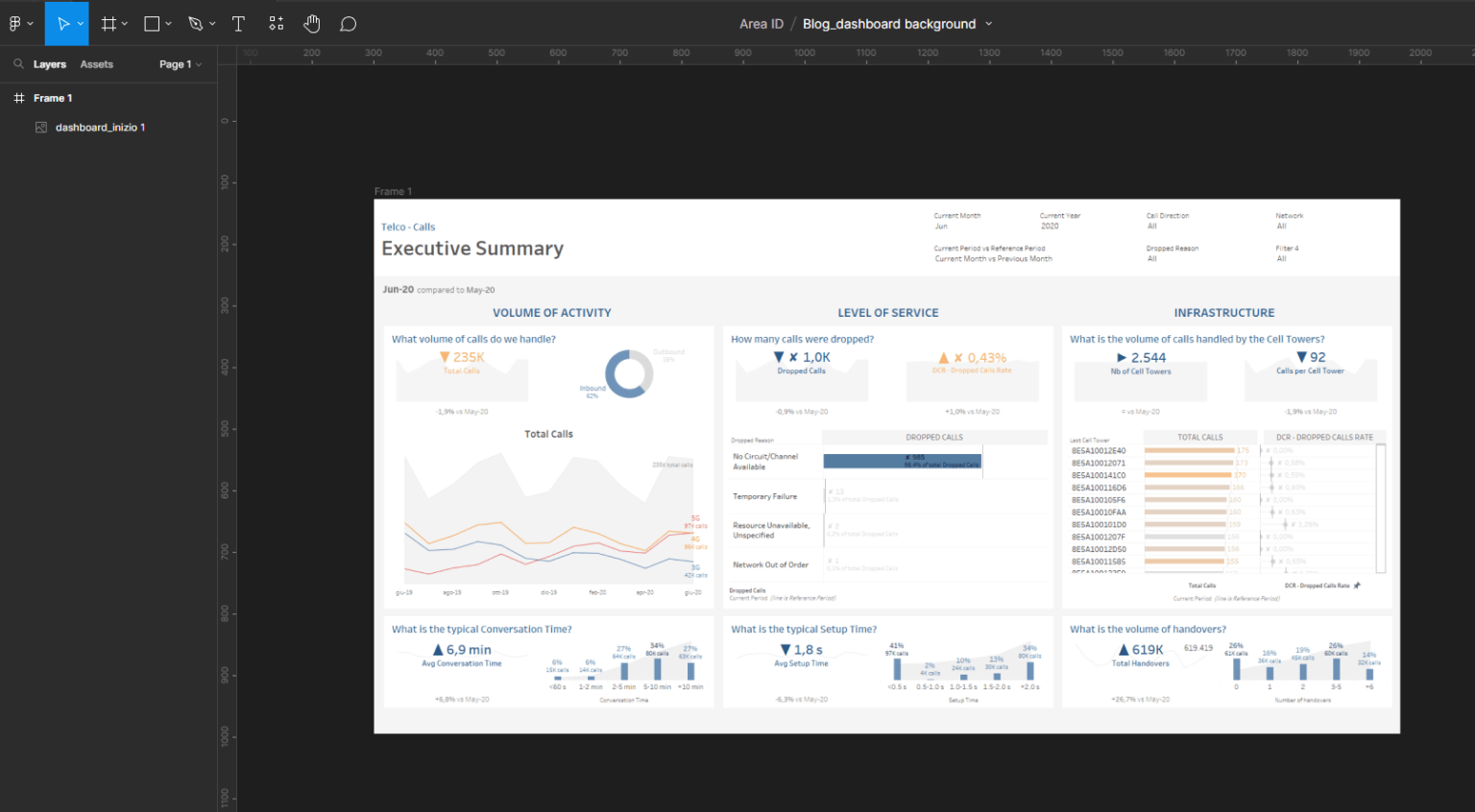Select Frame 1 in the Layers panel

click(x=53, y=97)
